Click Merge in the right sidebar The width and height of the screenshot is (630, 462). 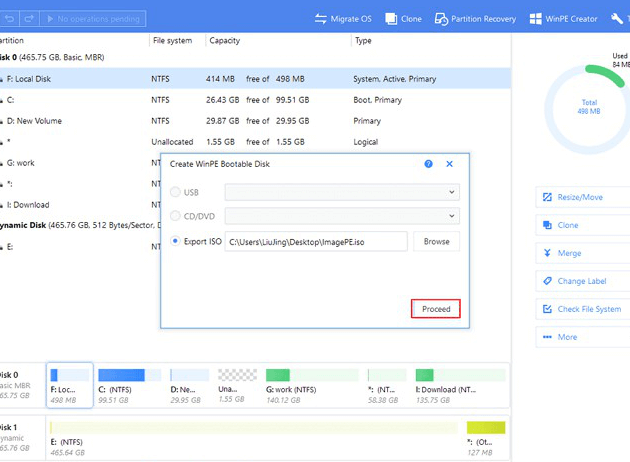coord(568,253)
